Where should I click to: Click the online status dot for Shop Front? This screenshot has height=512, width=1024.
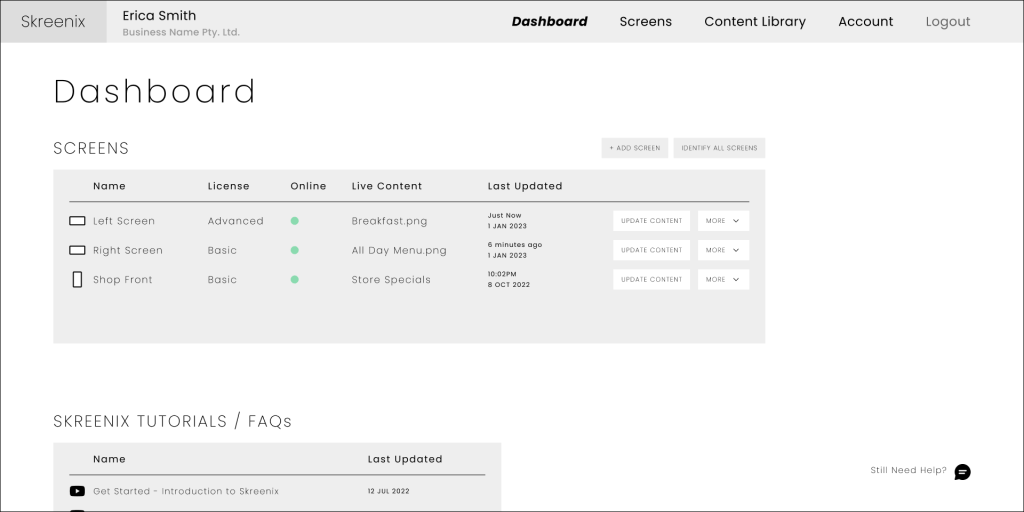tap(295, 280)
